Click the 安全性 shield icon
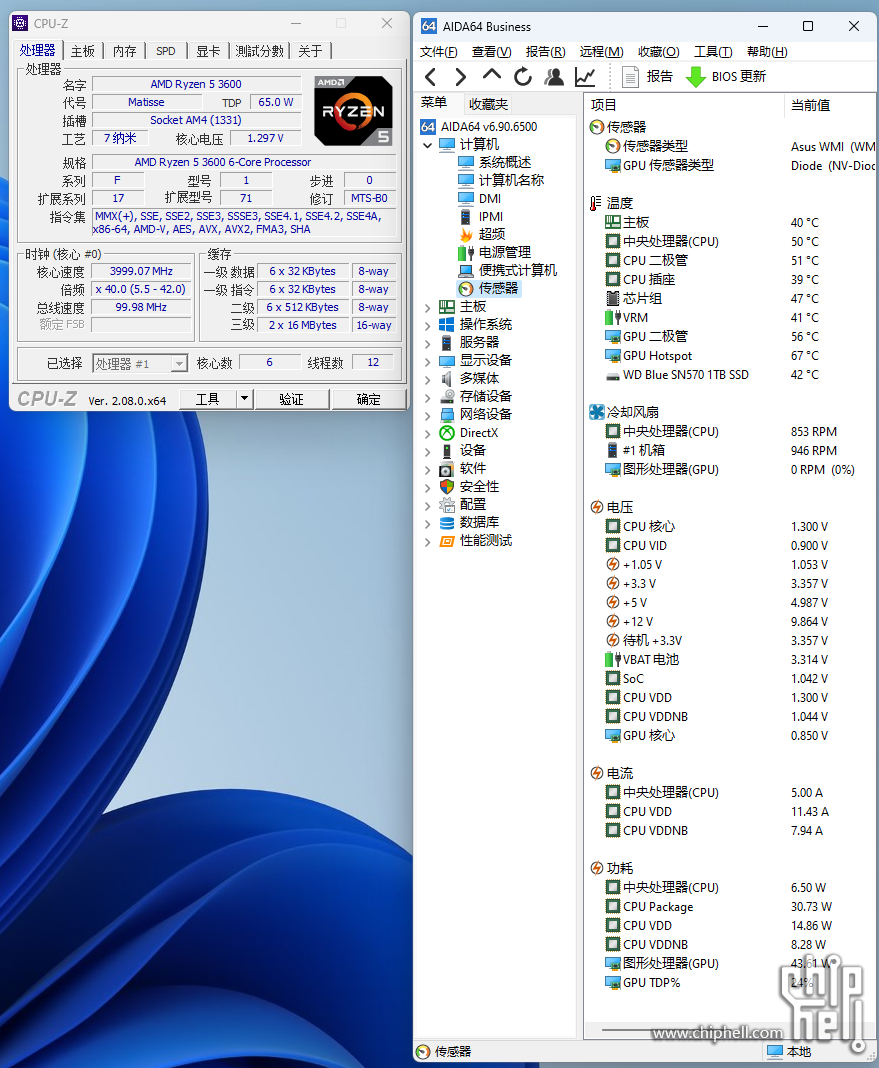This screenshot has width=879, height=1068. pos(447,486)
